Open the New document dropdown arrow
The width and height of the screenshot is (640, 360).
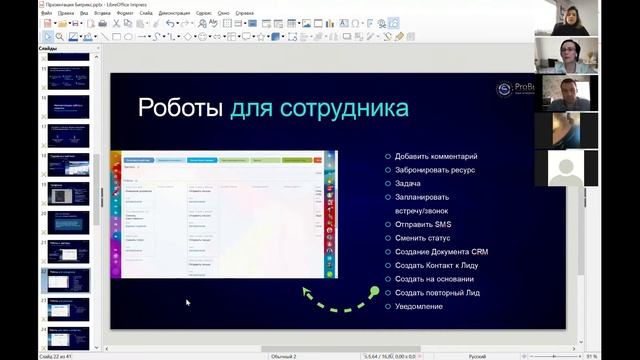click(x=55, y=24)
